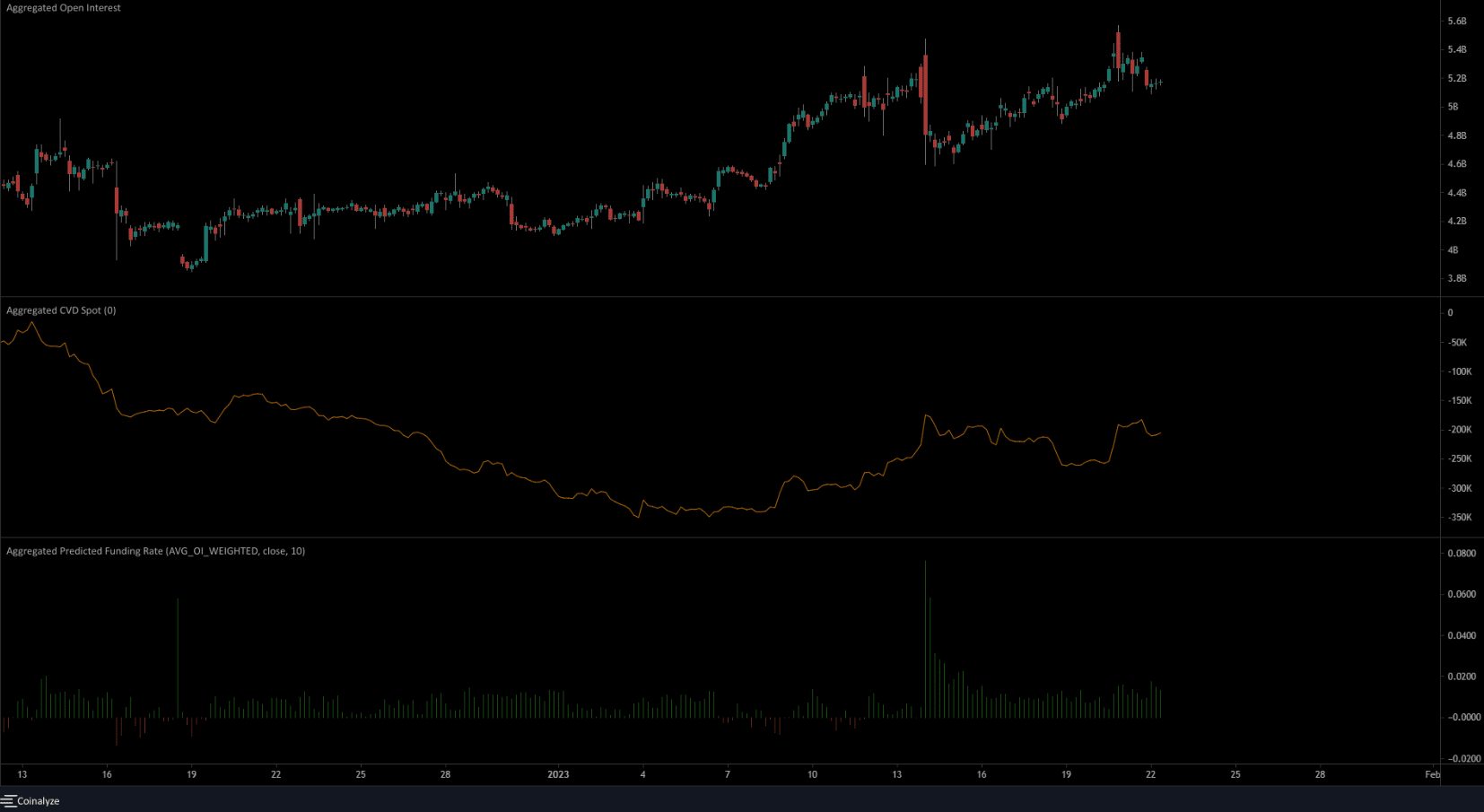
Task: Click the -0.0000 funding rate axis value
Action: pyautogui.click(x=1463, y=718)
